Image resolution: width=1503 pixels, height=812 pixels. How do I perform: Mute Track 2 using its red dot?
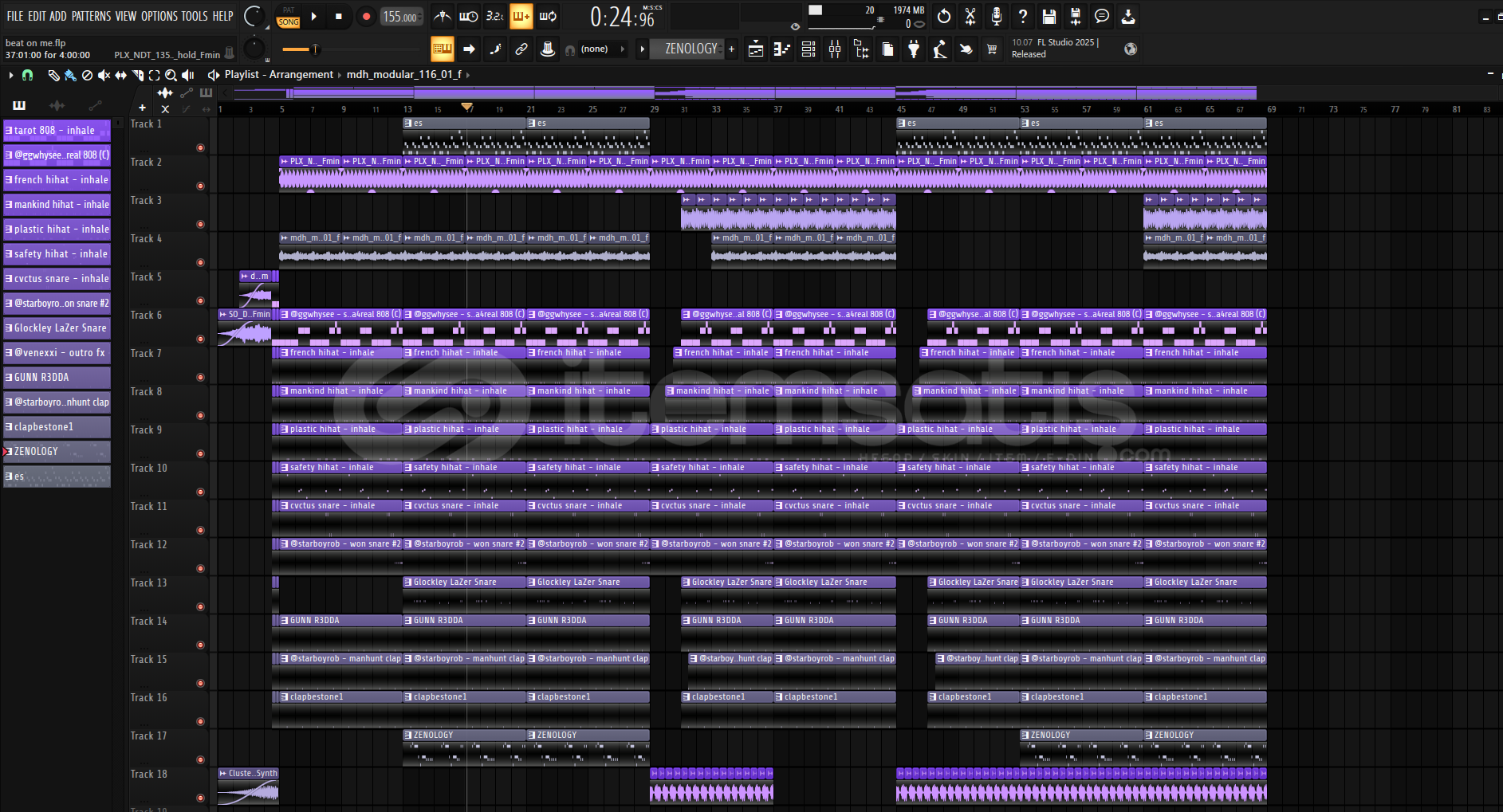pyautogui.click(x=200, y=186)
